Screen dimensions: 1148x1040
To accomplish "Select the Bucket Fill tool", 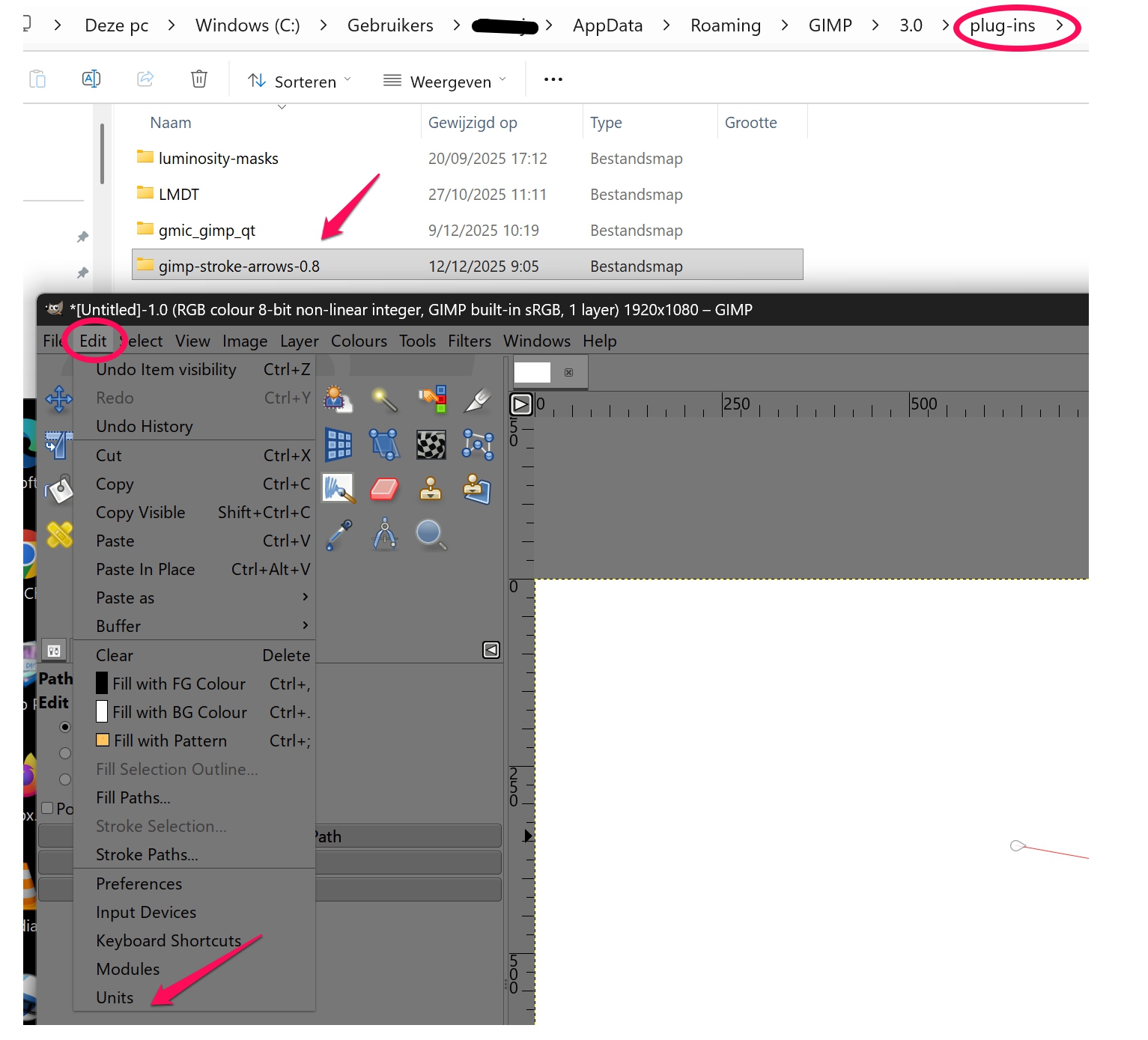I will tap(59, 490).
